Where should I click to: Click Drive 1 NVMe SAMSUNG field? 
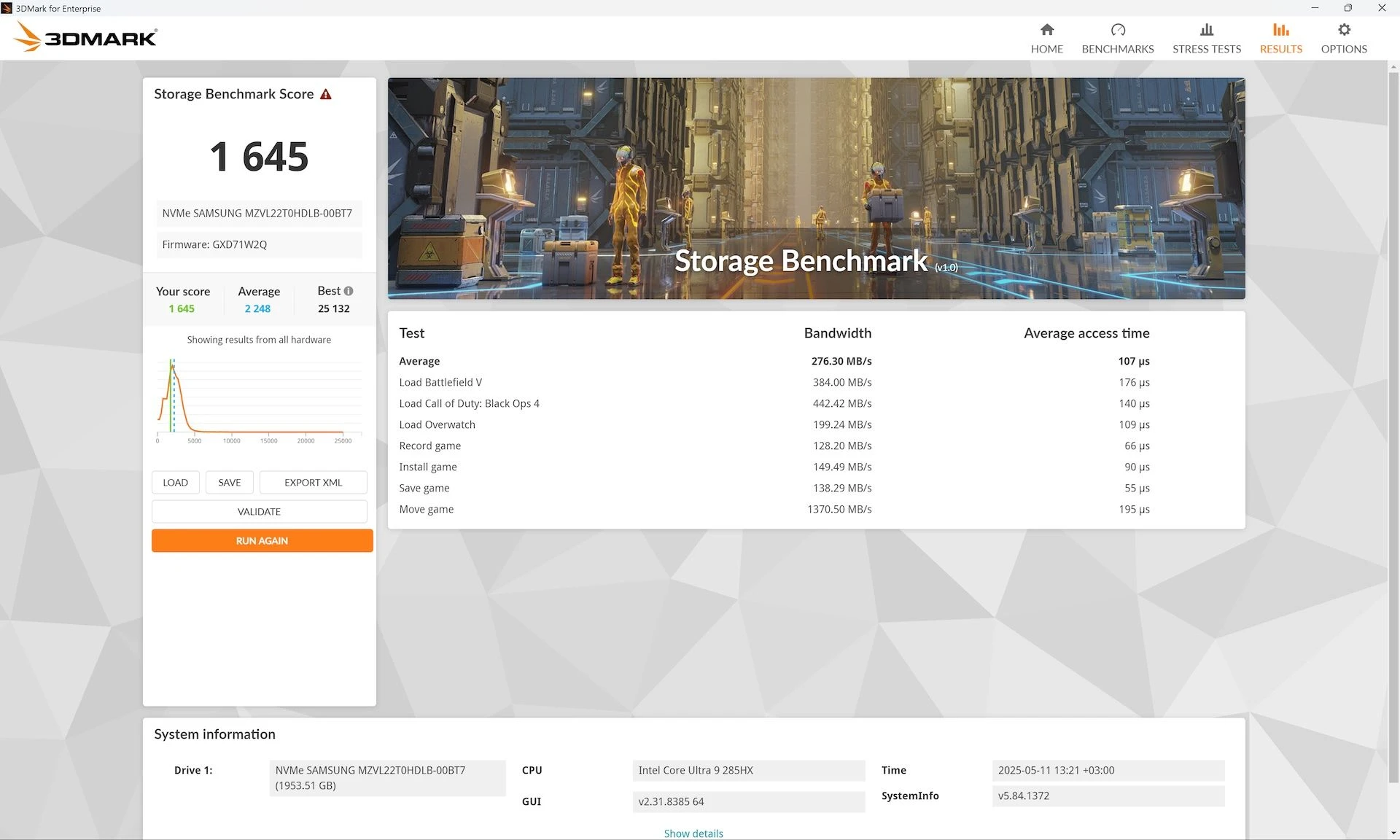387,778
